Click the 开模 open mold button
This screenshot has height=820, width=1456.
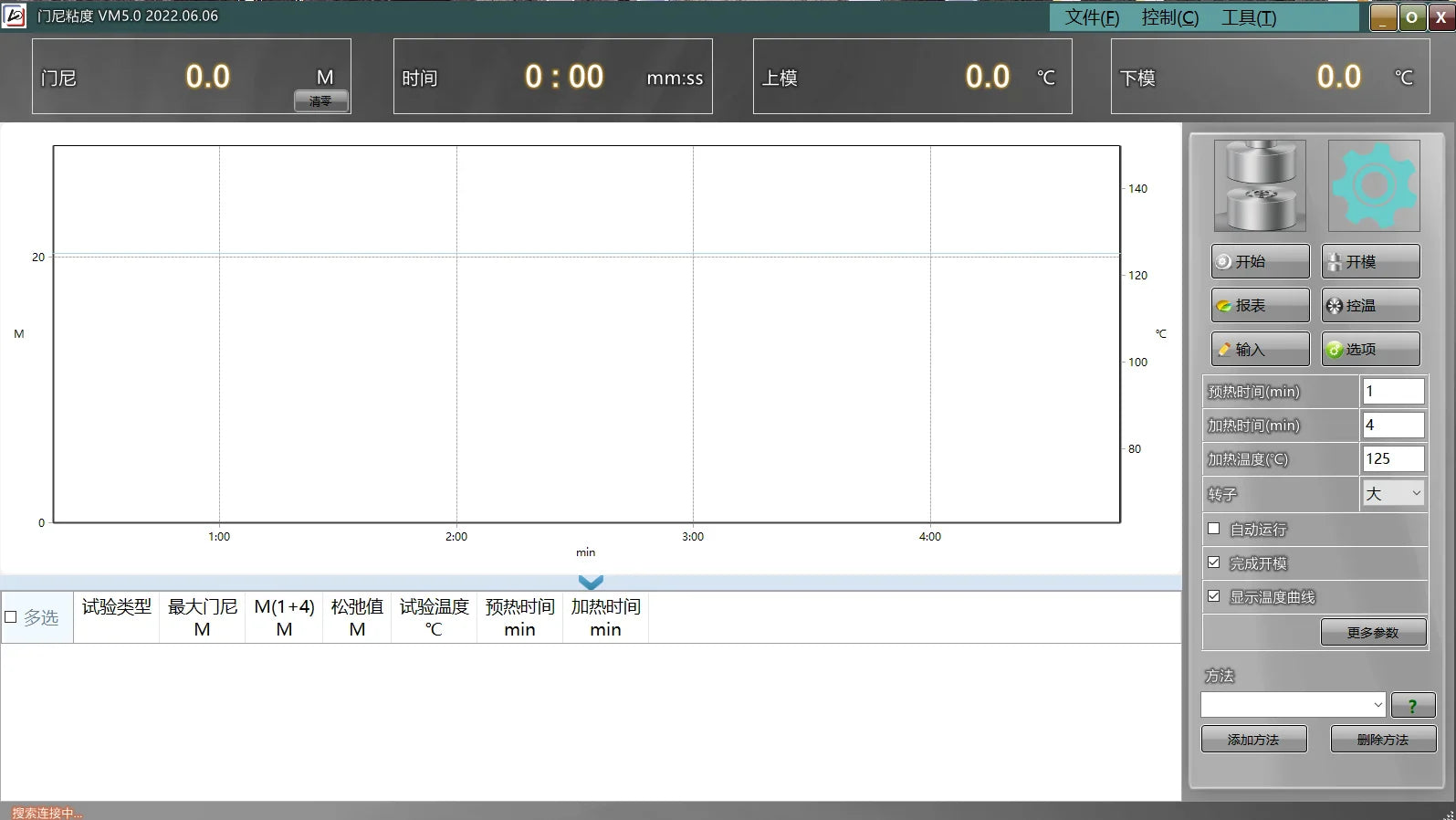[x=1370, y=262]
